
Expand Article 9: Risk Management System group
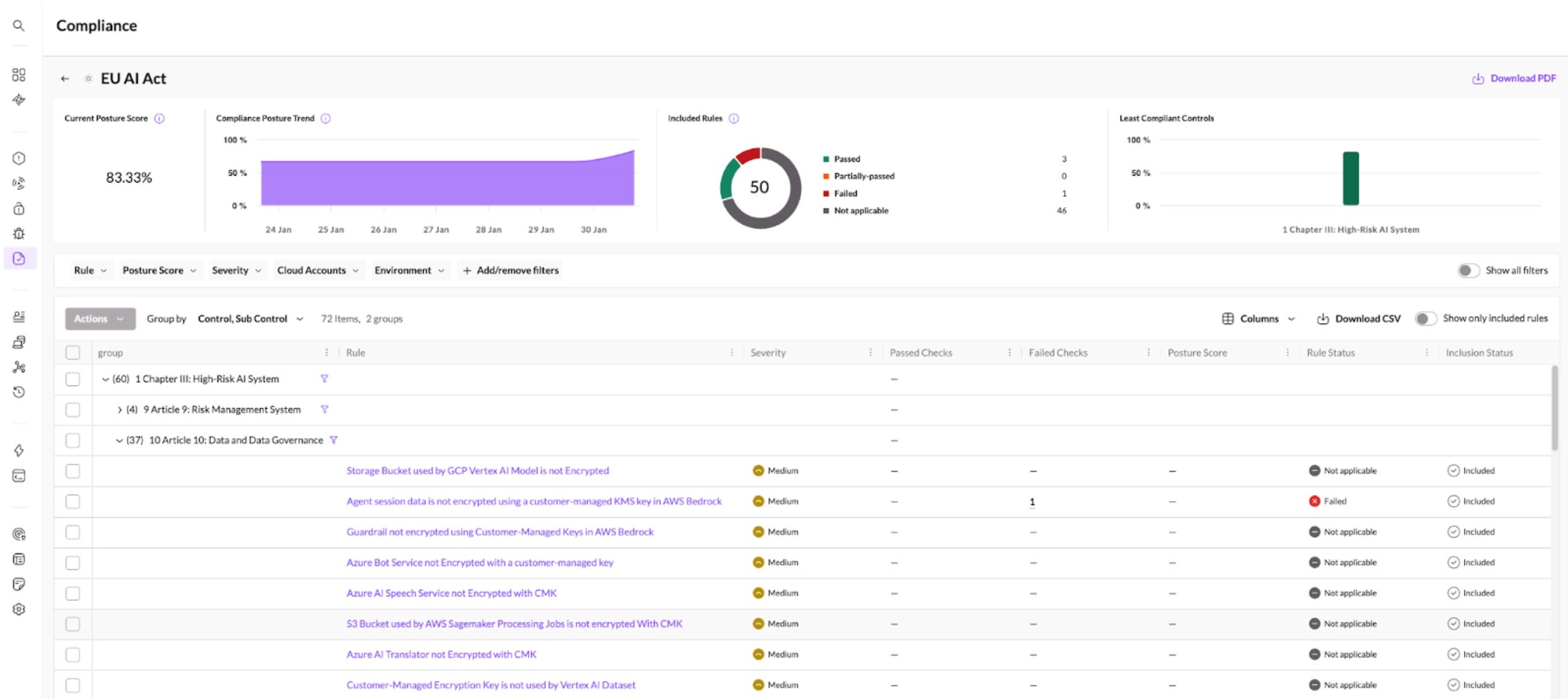point(120,410)
